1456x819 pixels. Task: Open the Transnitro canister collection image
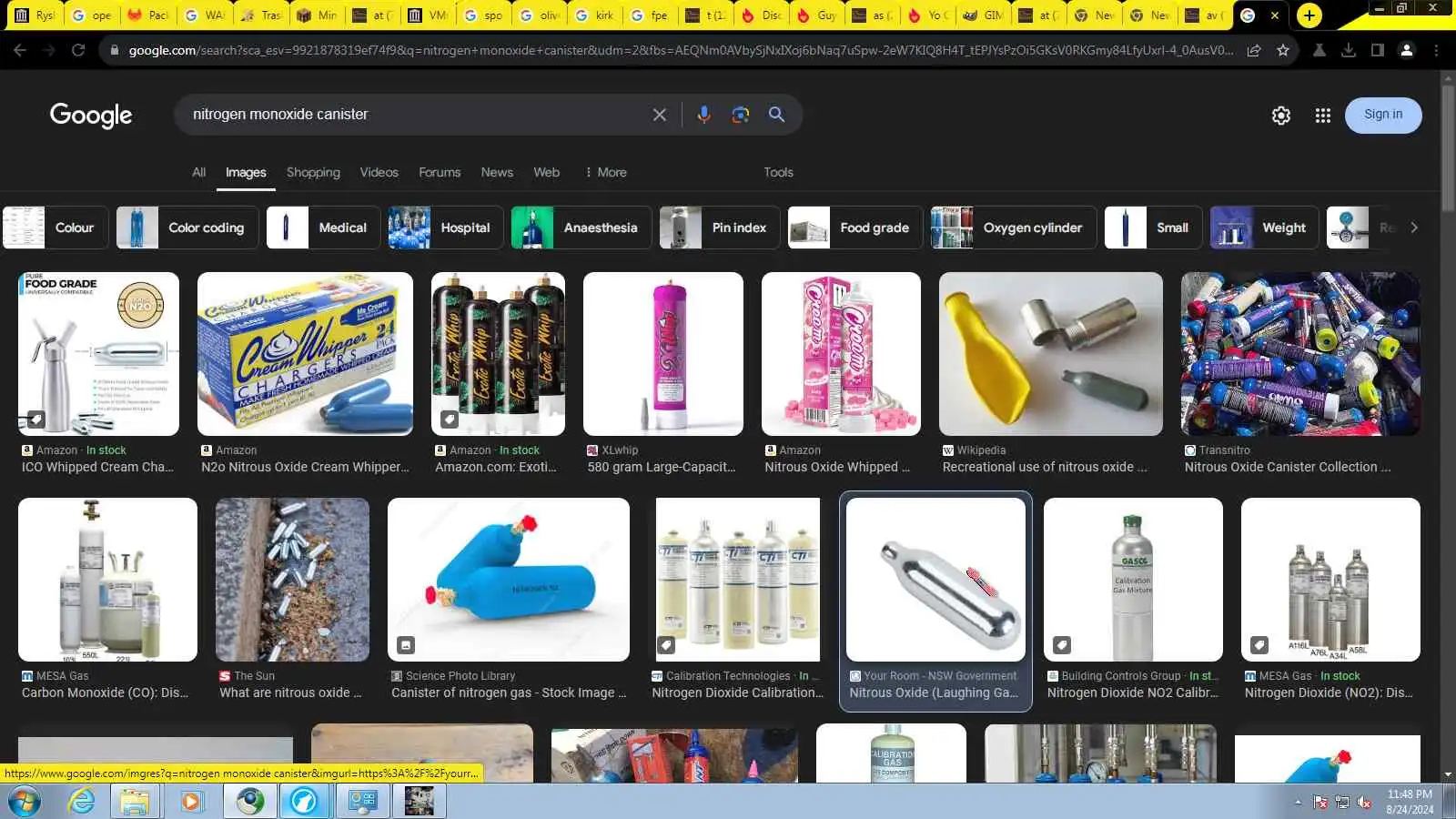(x=1300, y=354)
